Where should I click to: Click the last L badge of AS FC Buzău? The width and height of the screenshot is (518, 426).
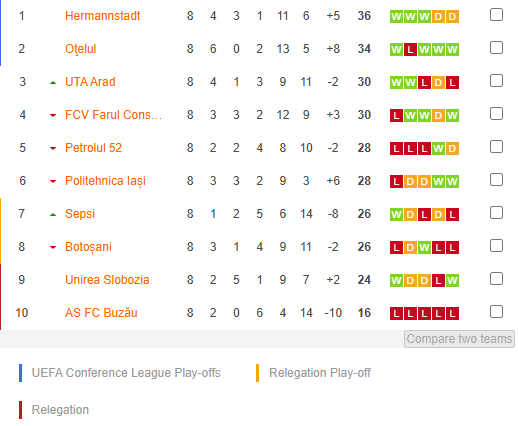(452, 314)
